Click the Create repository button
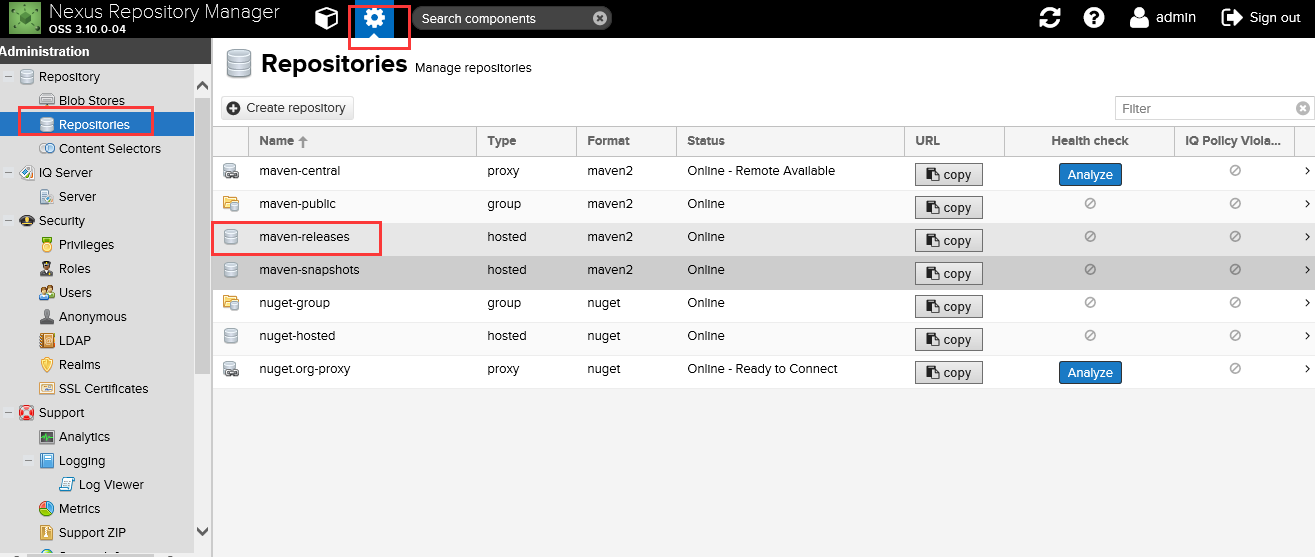 [x=288, y=108]
